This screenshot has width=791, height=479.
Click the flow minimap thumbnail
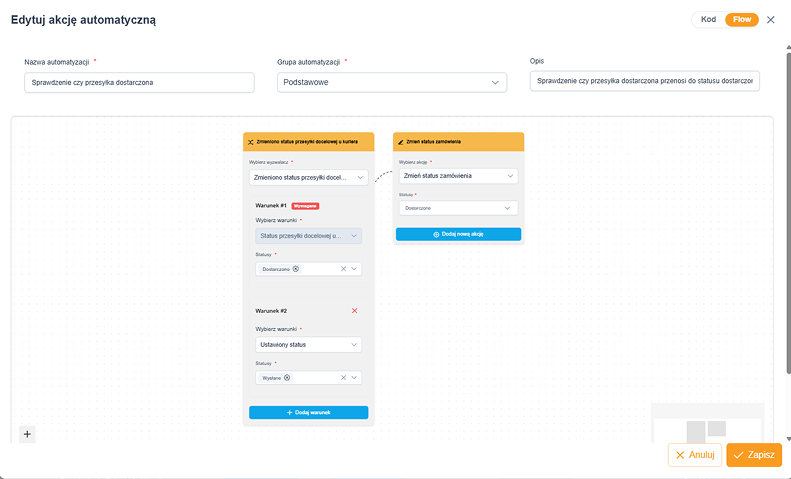coord(707,423)
